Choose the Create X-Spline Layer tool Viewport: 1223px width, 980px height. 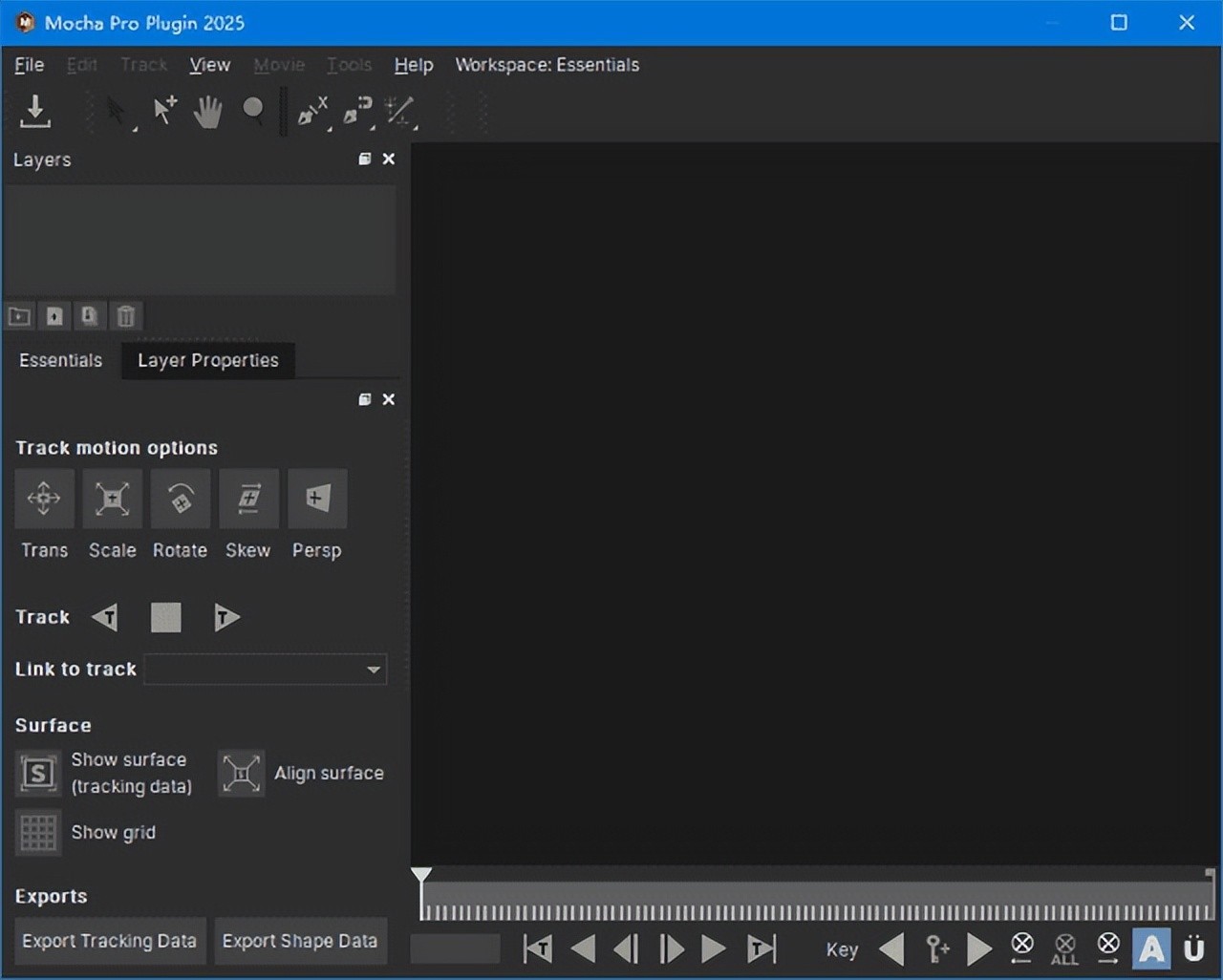312,112
